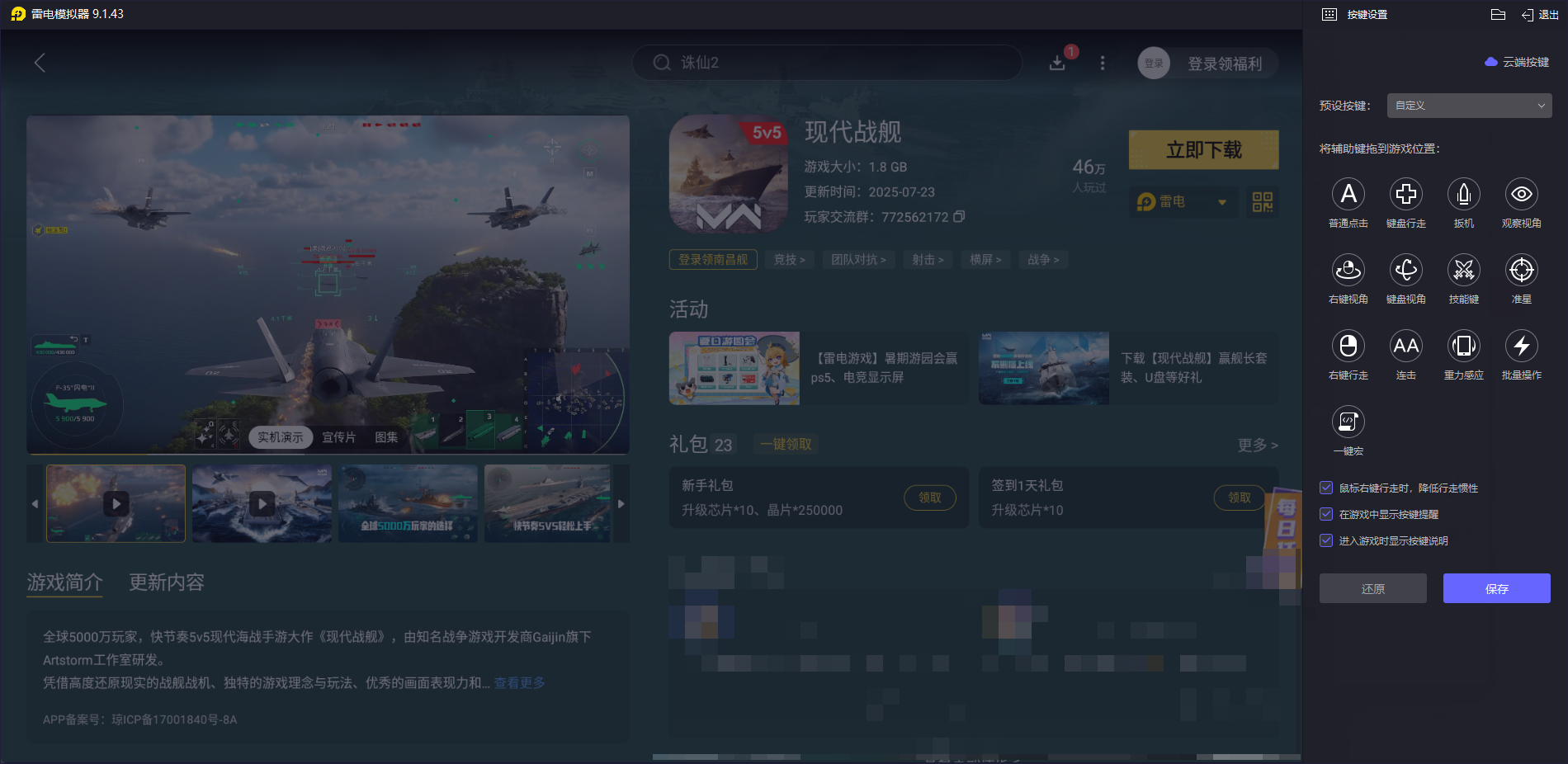Click 登录领福利 login link
The width and height of the screenshot is (1568, 764).
pos(1225,64)
